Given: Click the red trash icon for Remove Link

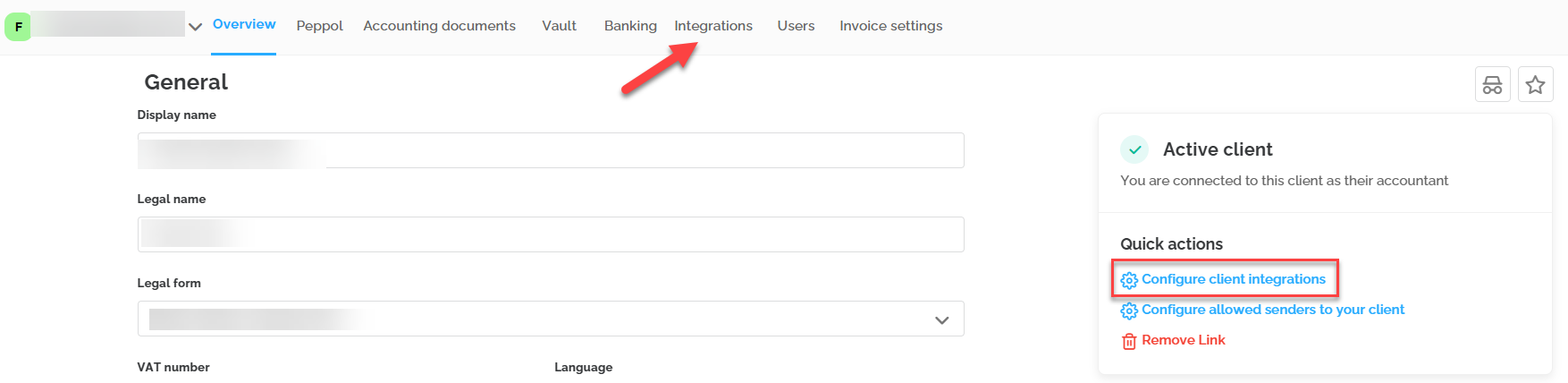Looking at the screenshot, I should [1129, 341].
